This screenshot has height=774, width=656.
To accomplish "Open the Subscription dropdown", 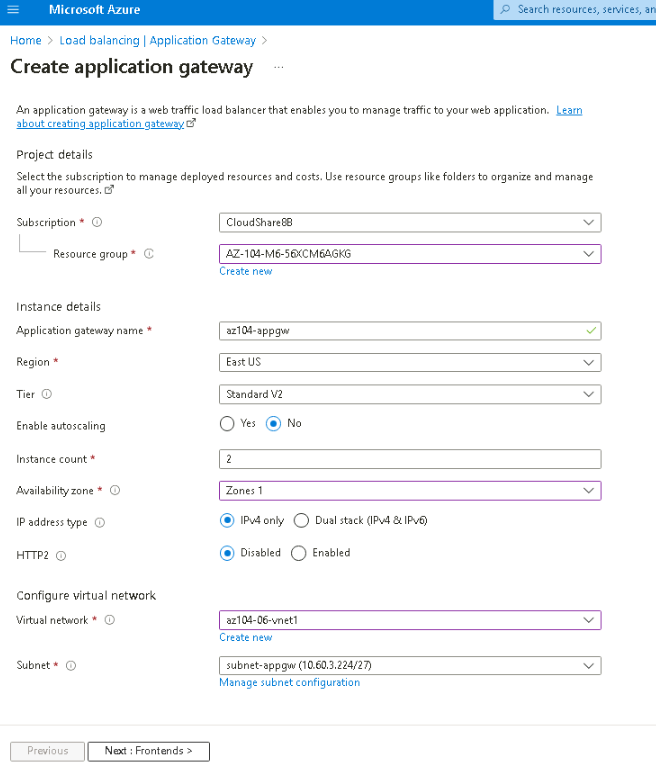I will tap(410, 223).
